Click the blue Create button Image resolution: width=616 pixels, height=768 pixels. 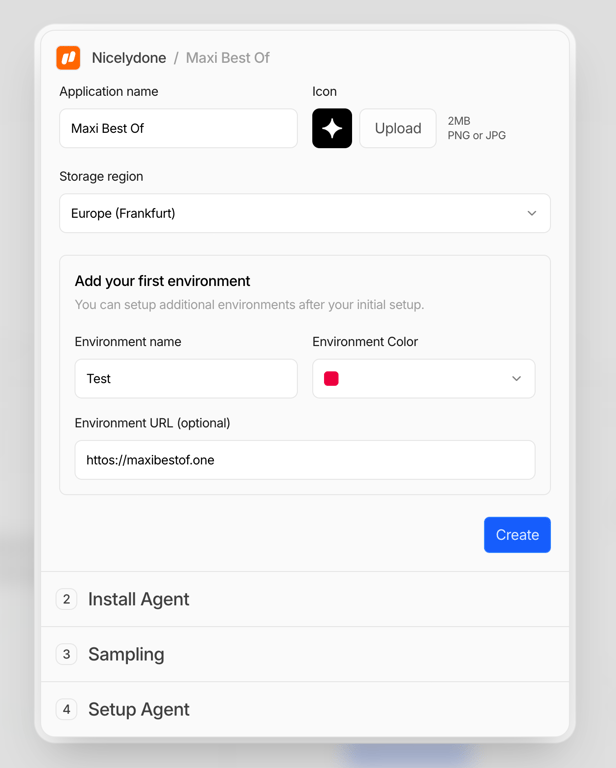(517, 535)
